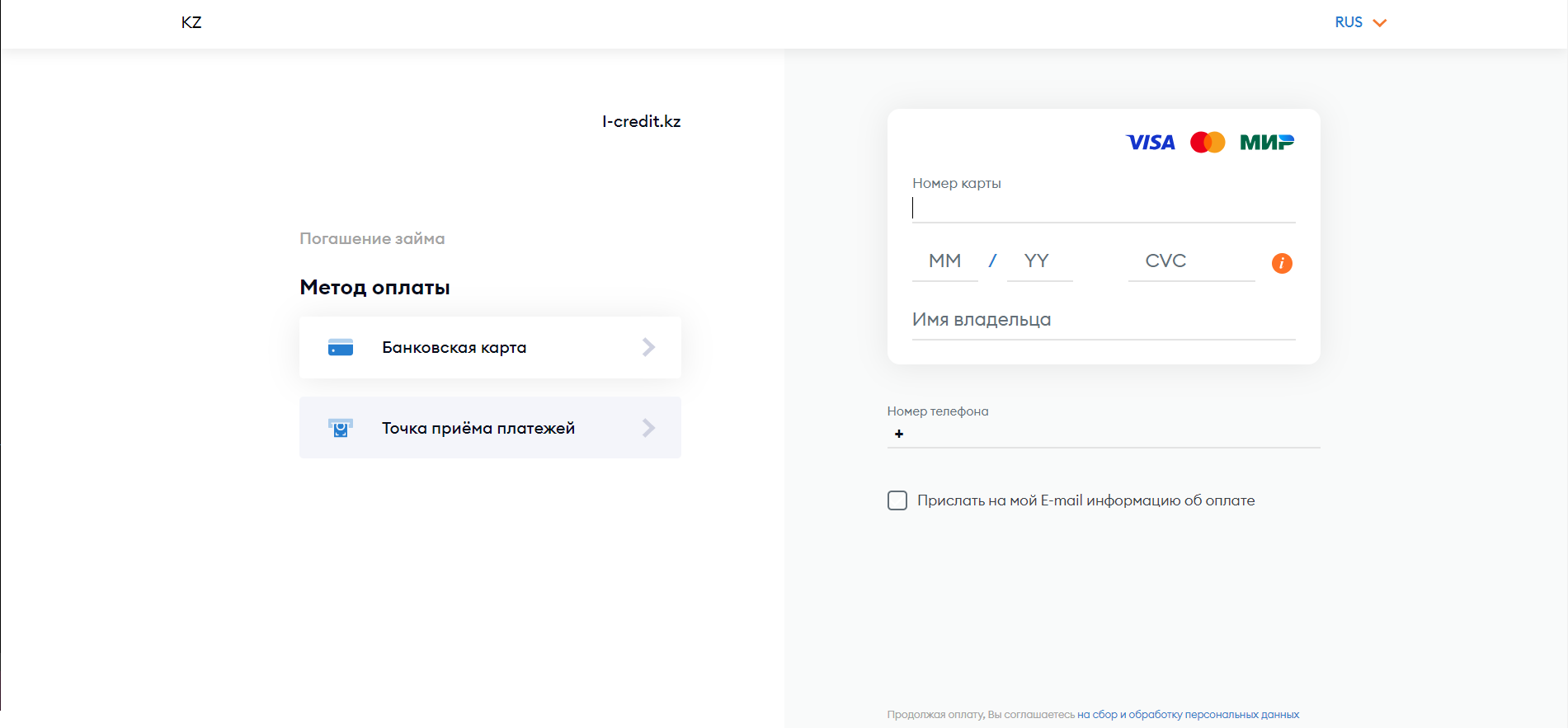Image resolution: width=1568 pixels, height=728 pixels.
Task: Click the RUS language label
Action: point(1349,22)
